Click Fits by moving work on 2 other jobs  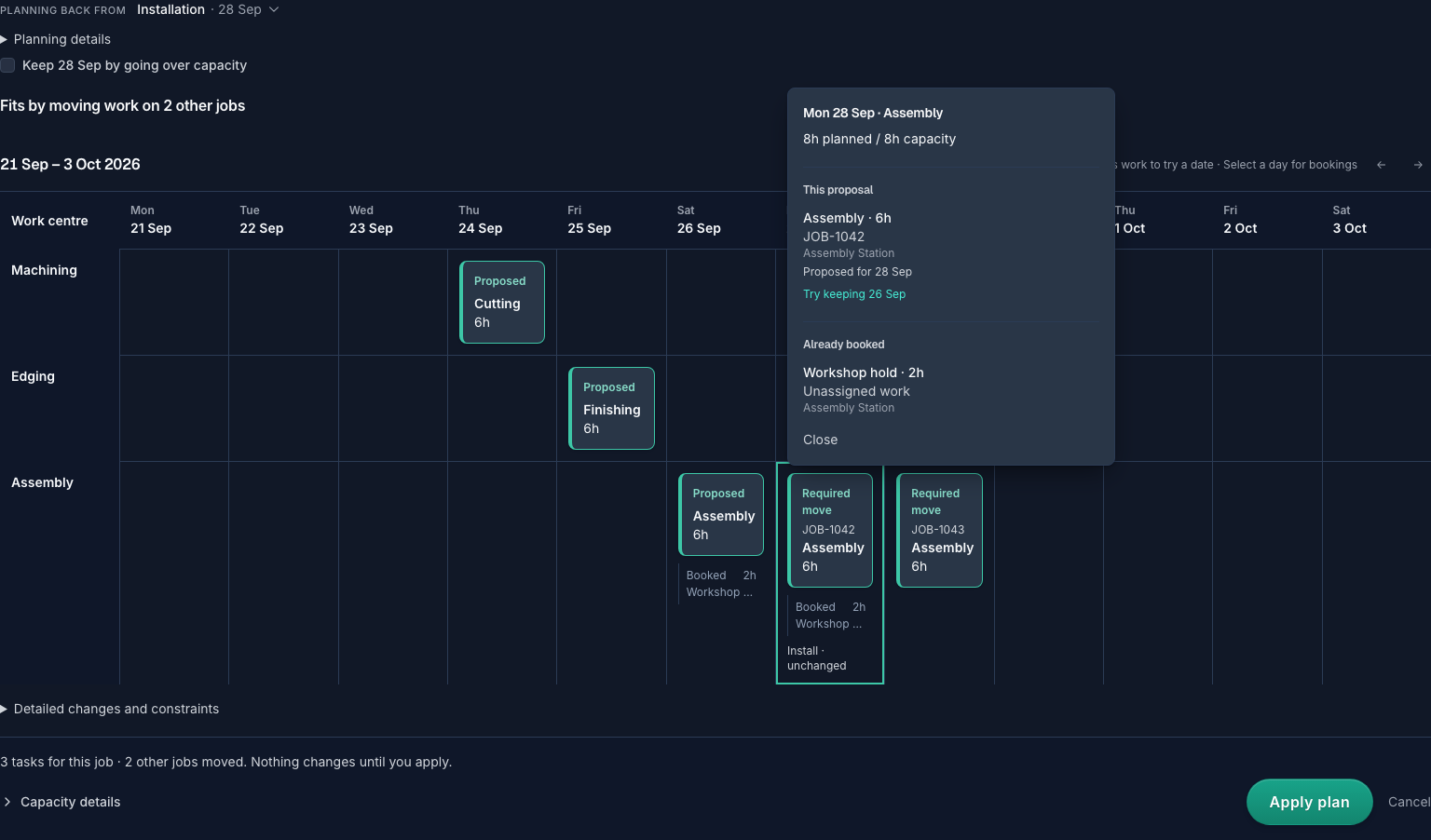(123, 105)
